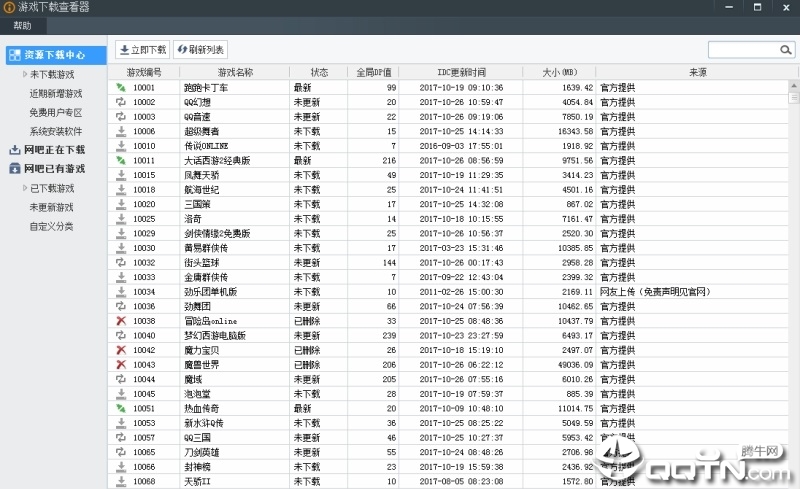Click the latest-status icon for game 10001
Image resolution: width=800 pixels, height=489 pixels.
[x=120, y=87]
